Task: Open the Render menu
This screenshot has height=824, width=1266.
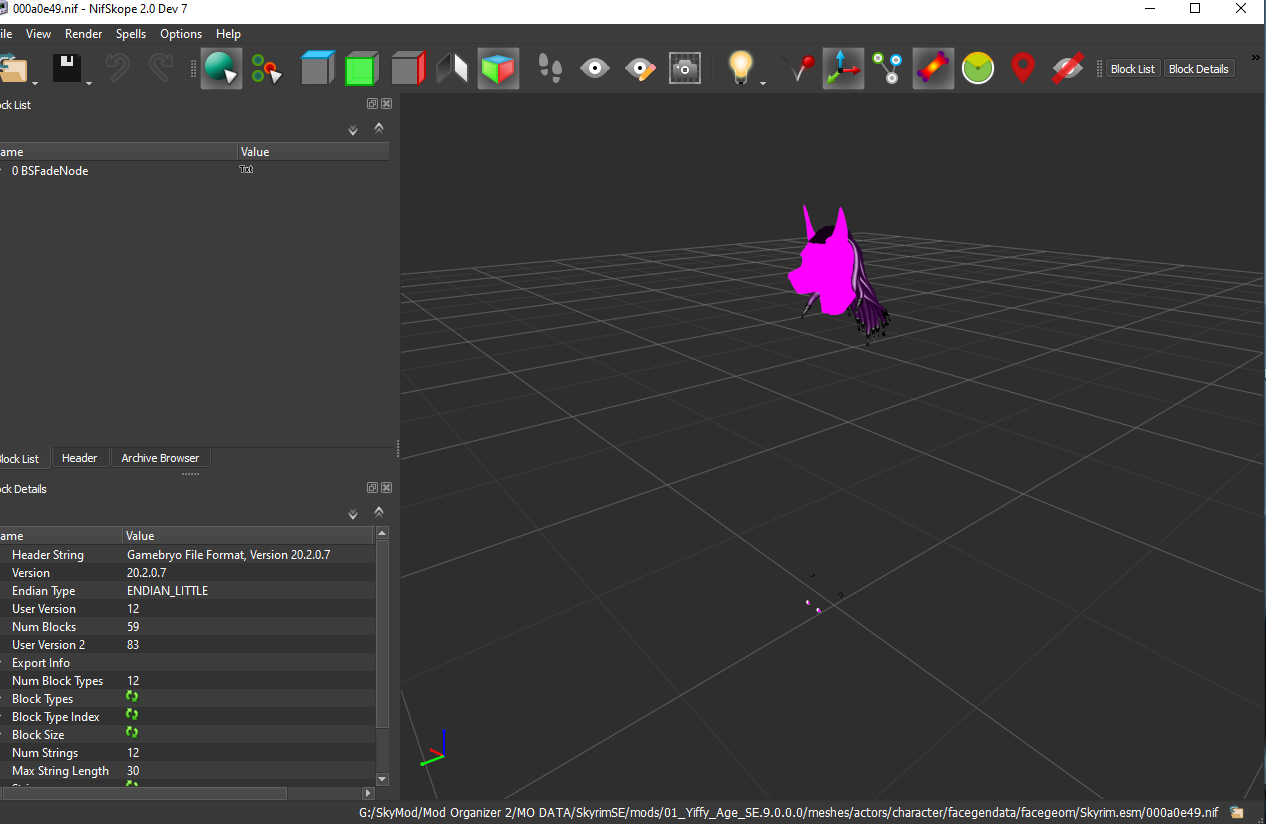Action: (84, 34)
